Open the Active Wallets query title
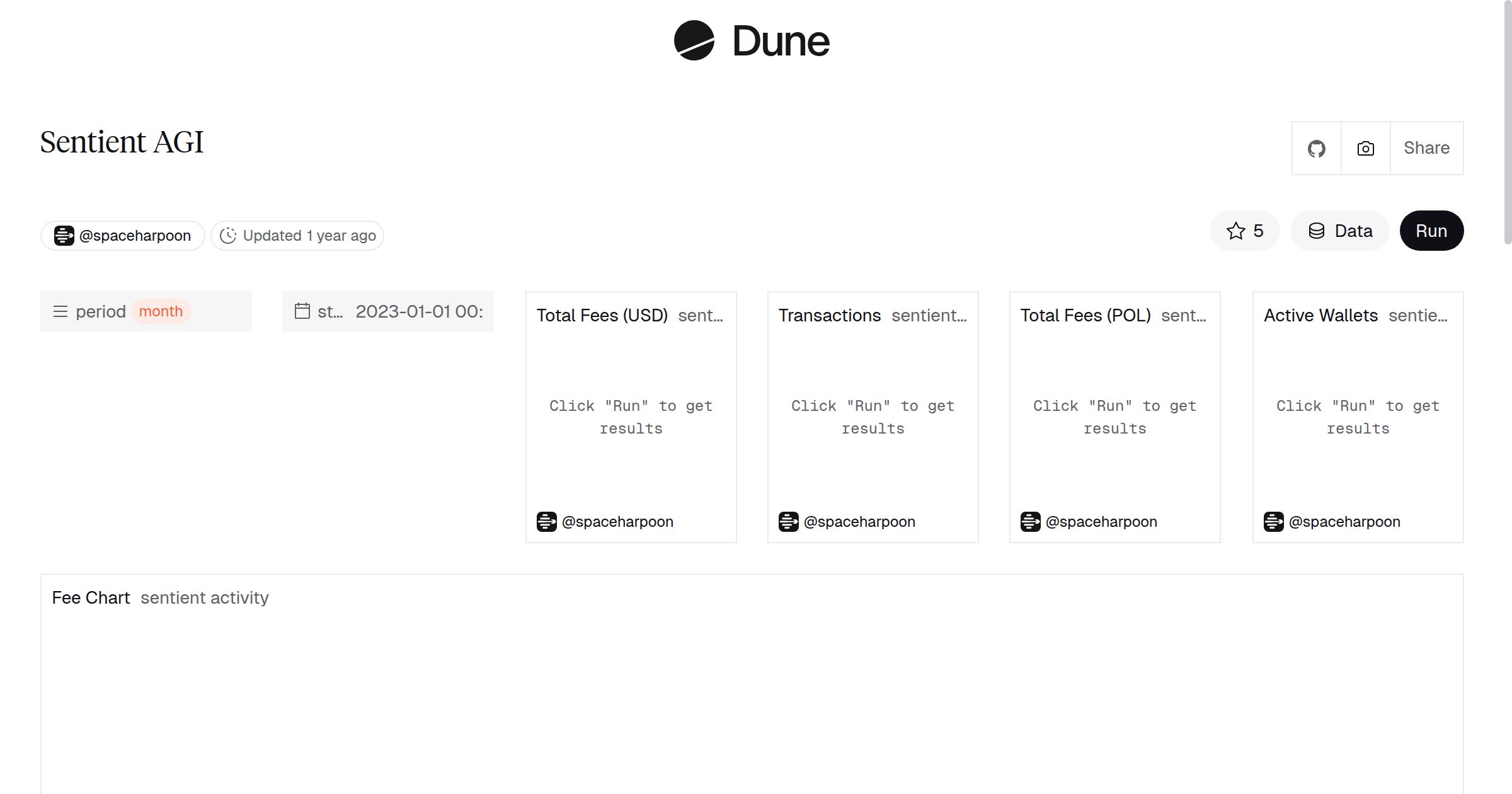The image size is (1512, 794). click(1320, 315)
